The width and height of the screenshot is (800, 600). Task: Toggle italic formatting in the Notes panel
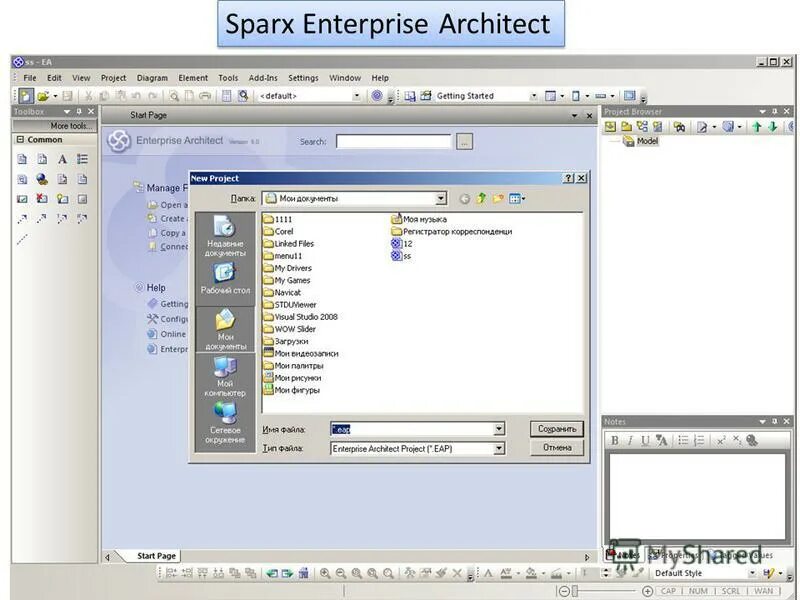[x=630, y=440]
